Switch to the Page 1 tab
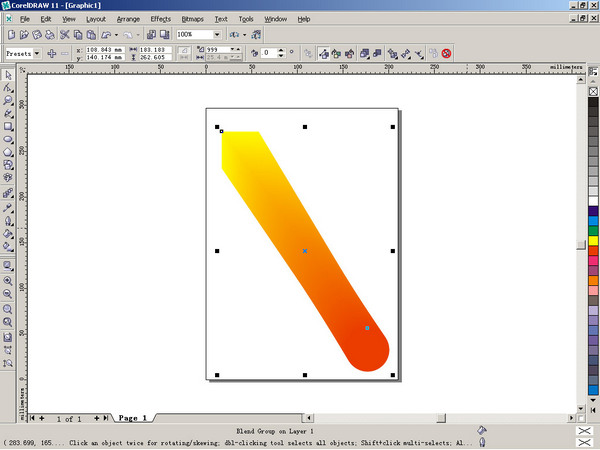The height and width of the screenshot is (450, 600). point(133,418)
